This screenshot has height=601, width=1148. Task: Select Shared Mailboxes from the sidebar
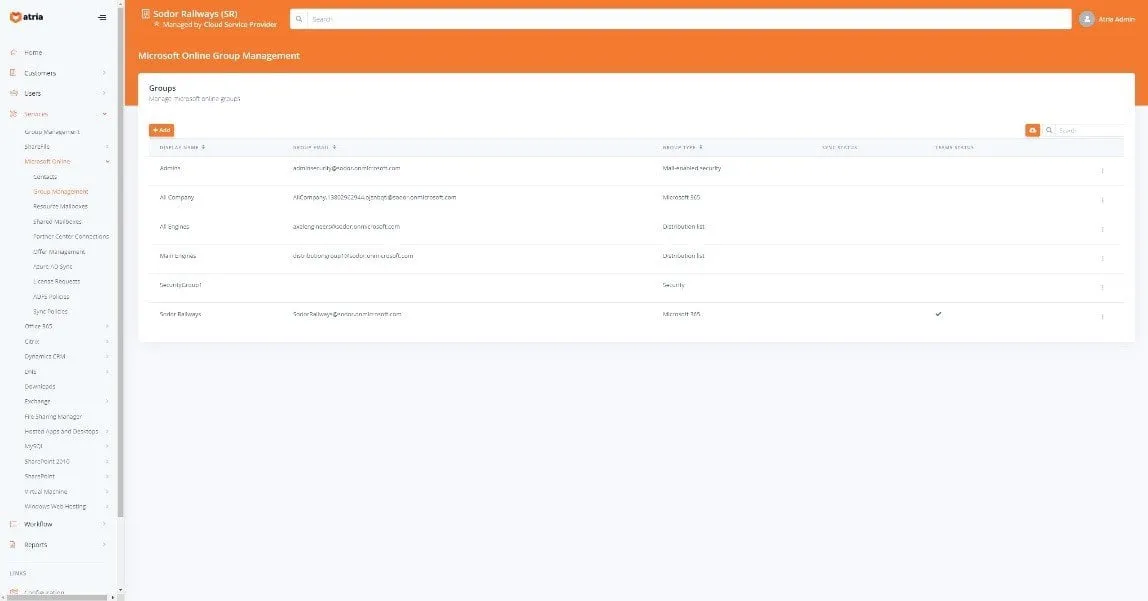click(x=57, y=221)
